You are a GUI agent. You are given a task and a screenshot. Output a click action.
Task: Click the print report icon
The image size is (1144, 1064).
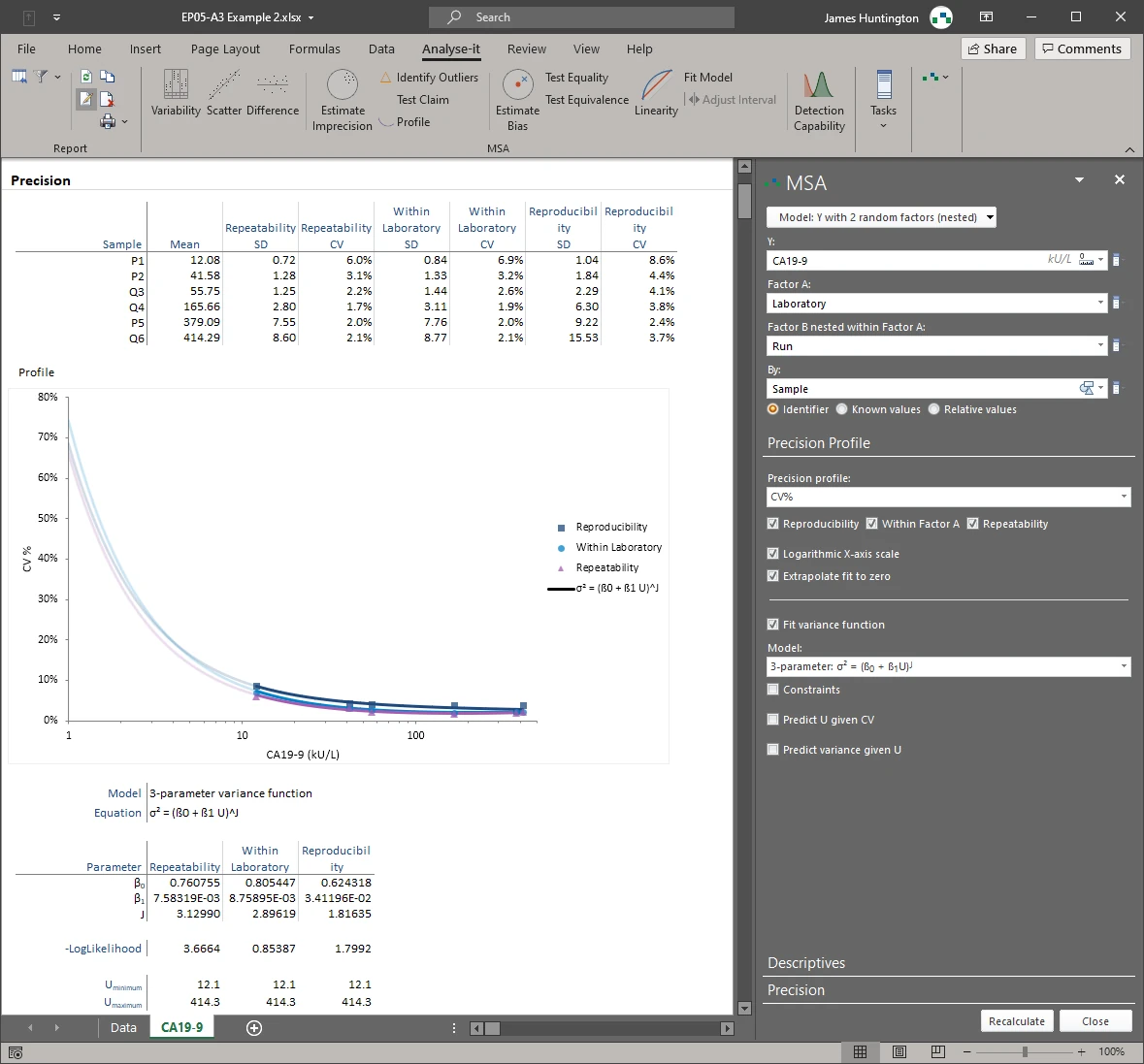click(108, 122)
